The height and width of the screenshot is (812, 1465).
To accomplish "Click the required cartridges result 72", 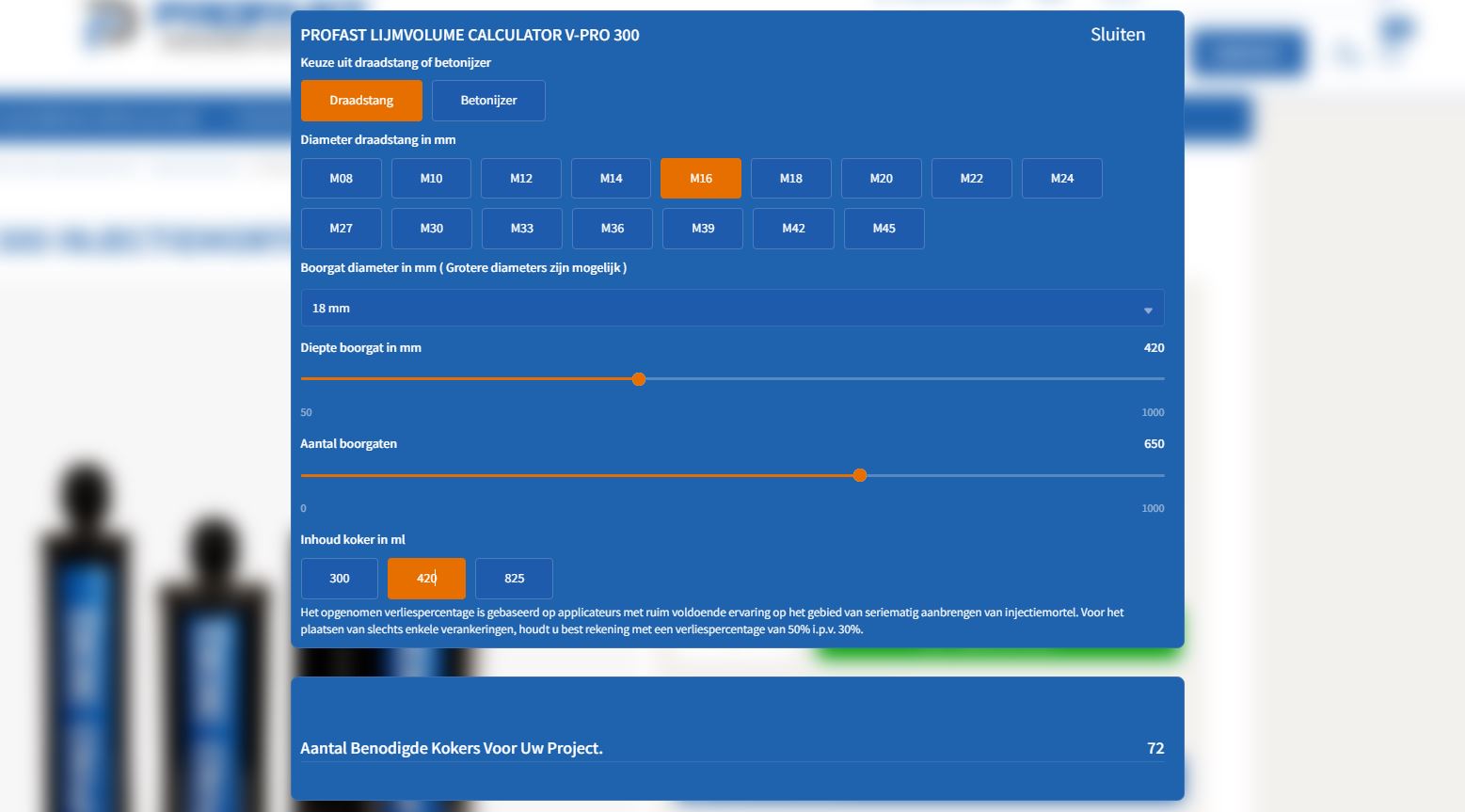I will [1155, 749].
